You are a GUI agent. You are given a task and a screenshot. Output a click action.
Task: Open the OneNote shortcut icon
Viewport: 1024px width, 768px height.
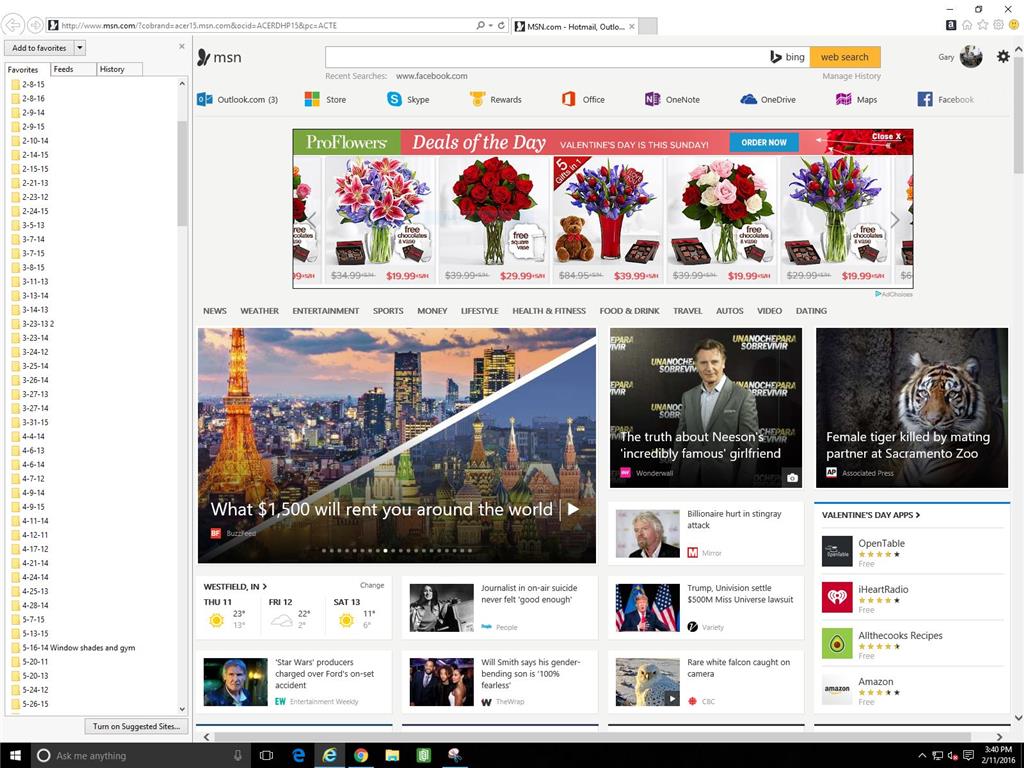[652, 99]
